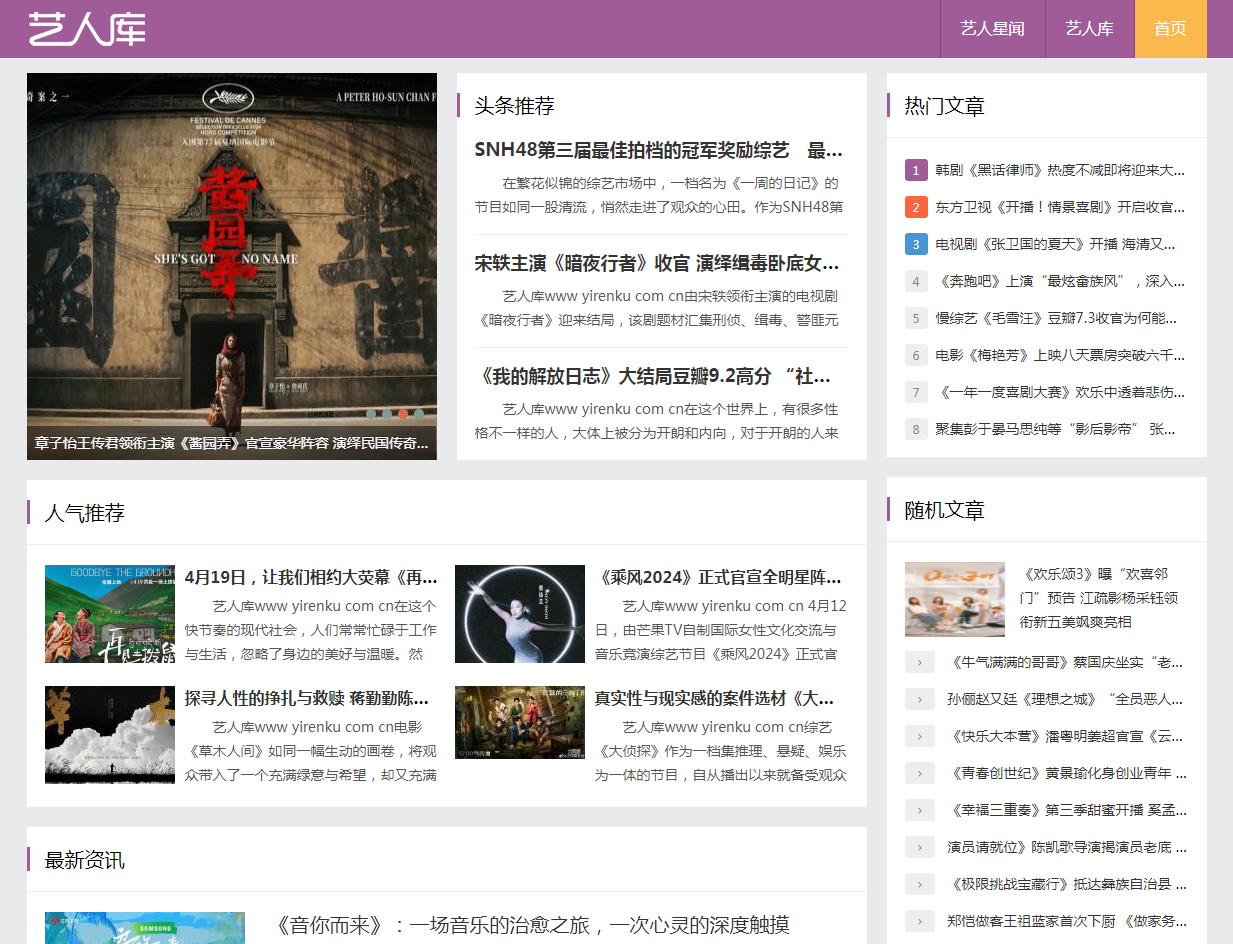1233x944 pixels.
Task: Open hot article 慢综艺《毛雪汪》豆瓣7.3收官
Action: click(1056, 318)
